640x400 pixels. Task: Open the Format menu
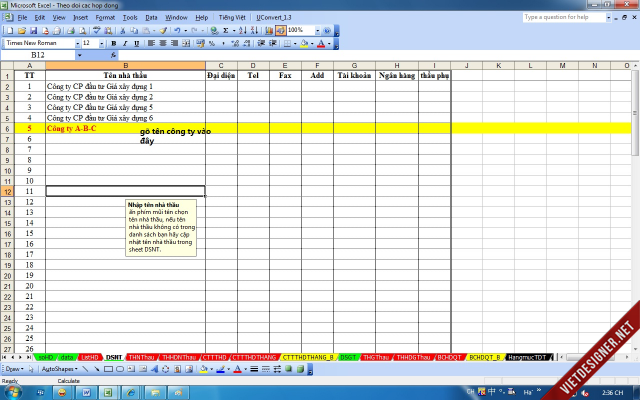pos(103,18)
